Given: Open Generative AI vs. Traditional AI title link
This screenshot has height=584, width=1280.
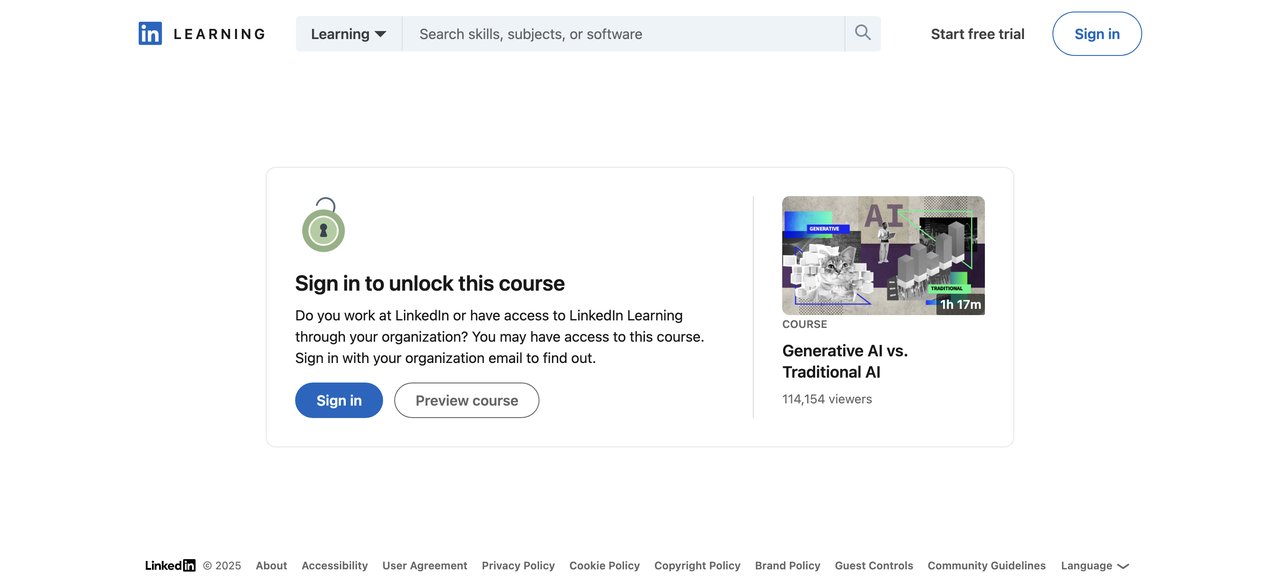Looking at the screenshot, I should click(845, 361).
